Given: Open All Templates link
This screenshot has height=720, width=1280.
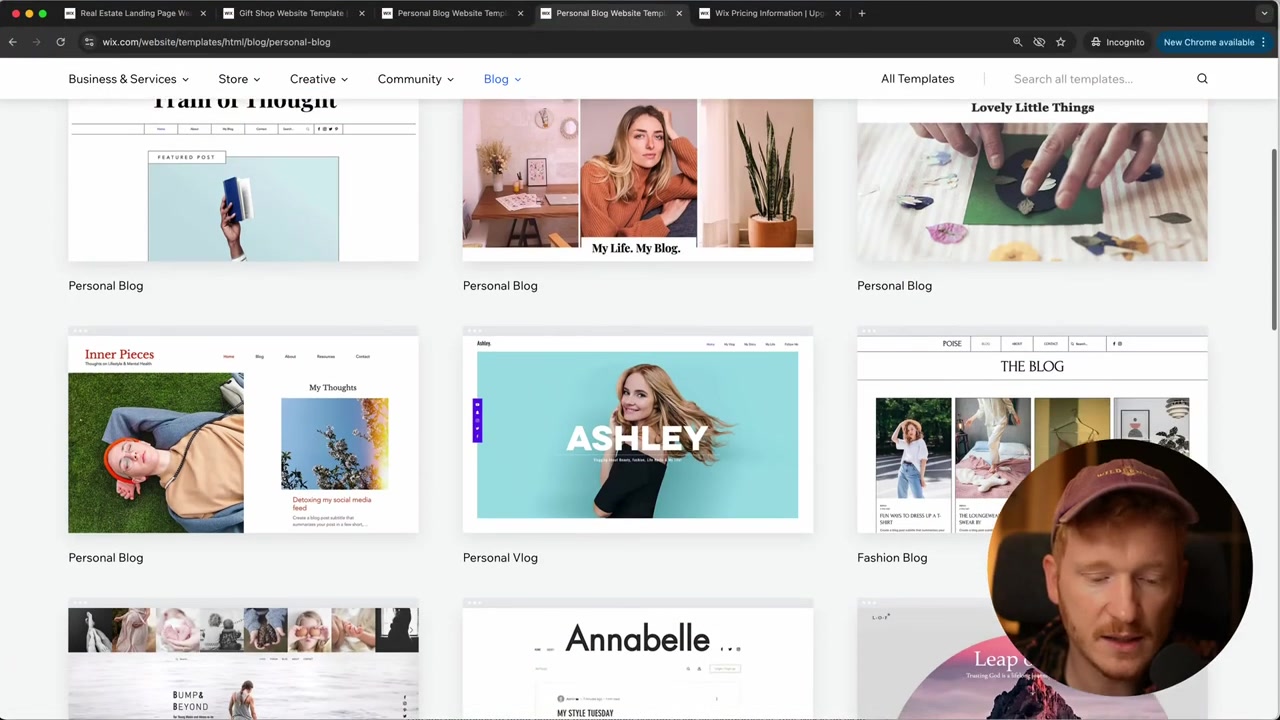Looking at the screenshot, I should (x=917, y=79).
